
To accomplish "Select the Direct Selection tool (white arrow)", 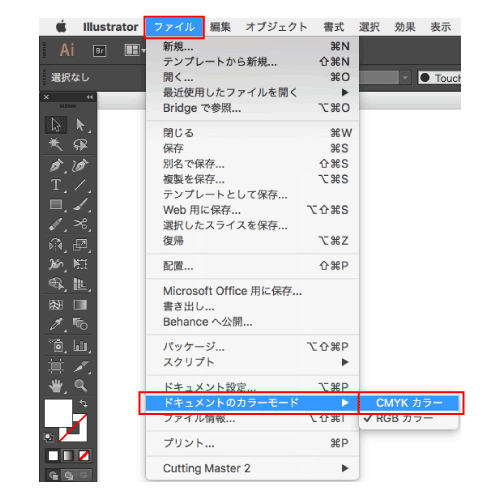I will pyautogui.click(x=80, y=125).
